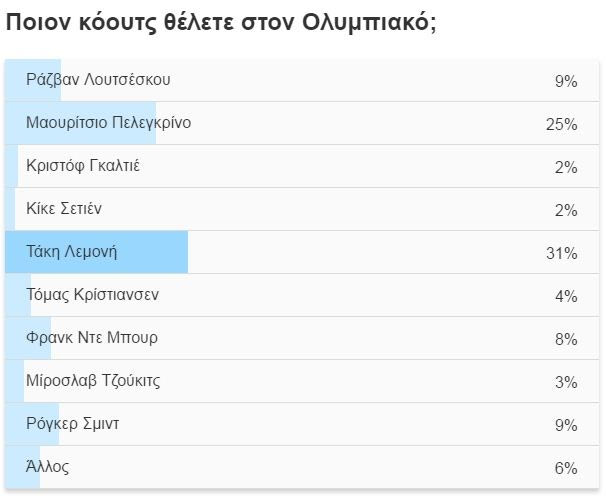The image size is (606, 504).
Task: Click the 4% result for Κρίστιανσεν
Action: pos(566,297)
